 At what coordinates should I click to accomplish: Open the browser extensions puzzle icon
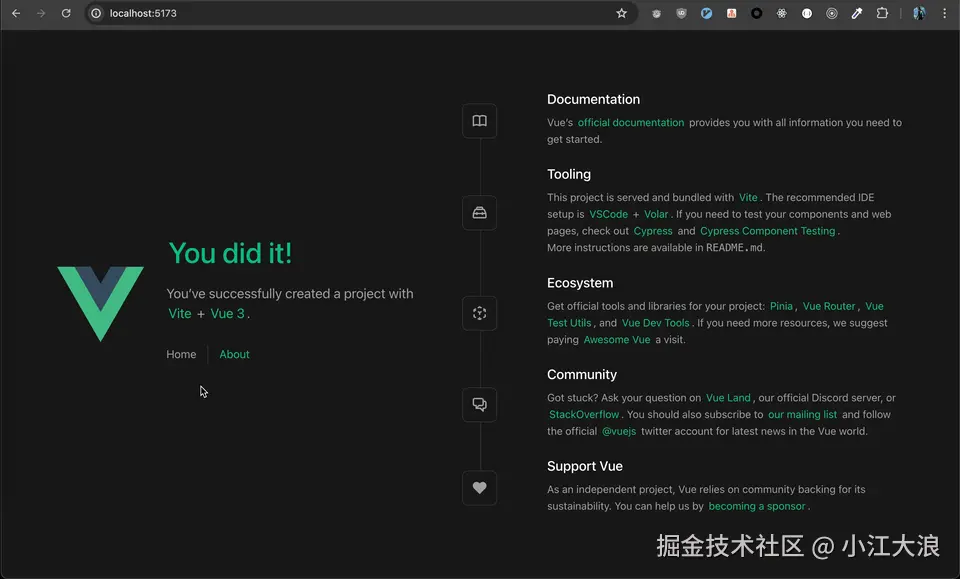pyautogui.click(x=883, y=14)
